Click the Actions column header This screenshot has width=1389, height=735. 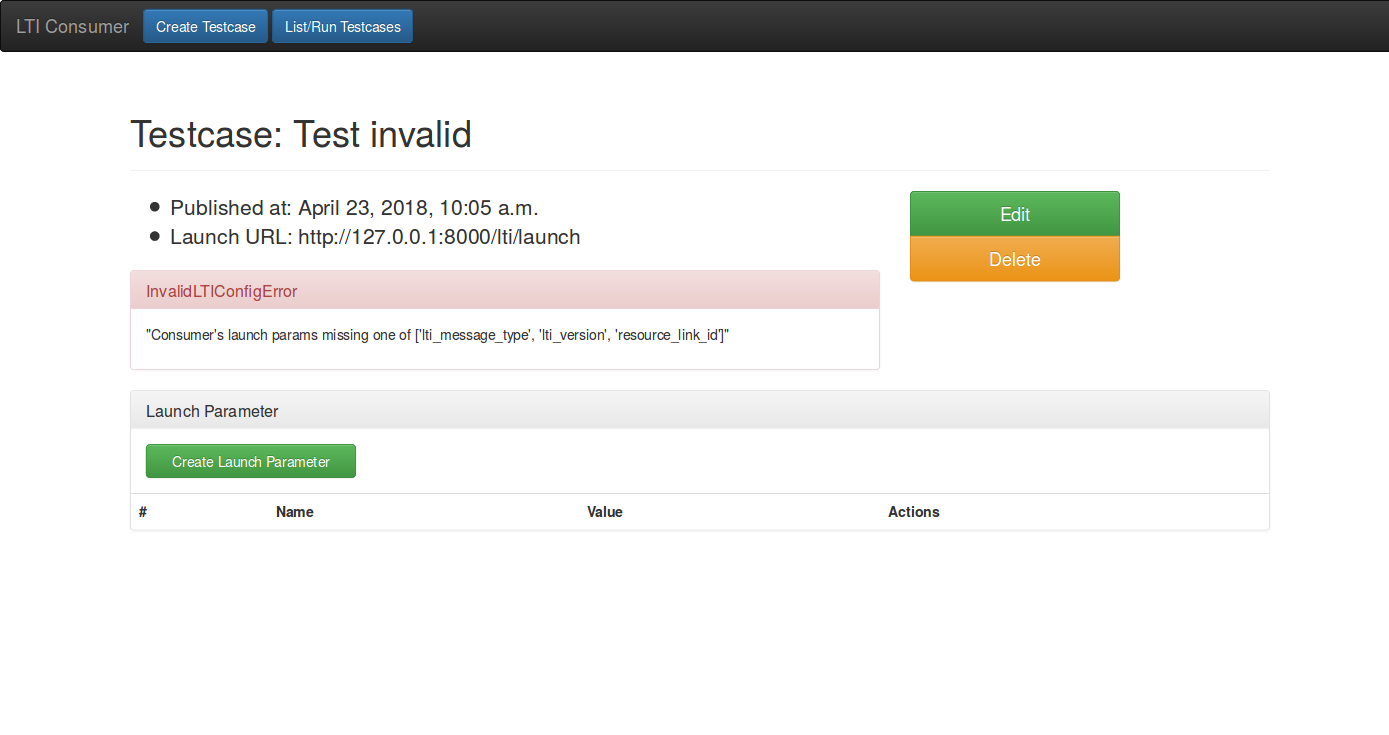(914, 512)
